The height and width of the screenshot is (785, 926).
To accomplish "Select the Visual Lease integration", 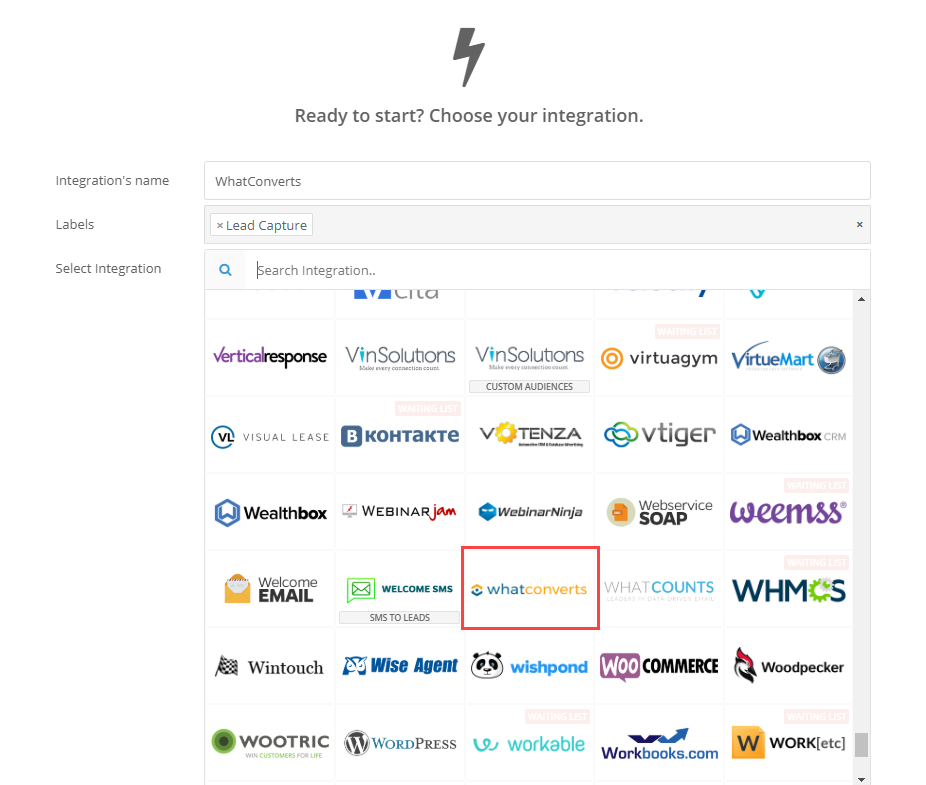I will 270,436.
